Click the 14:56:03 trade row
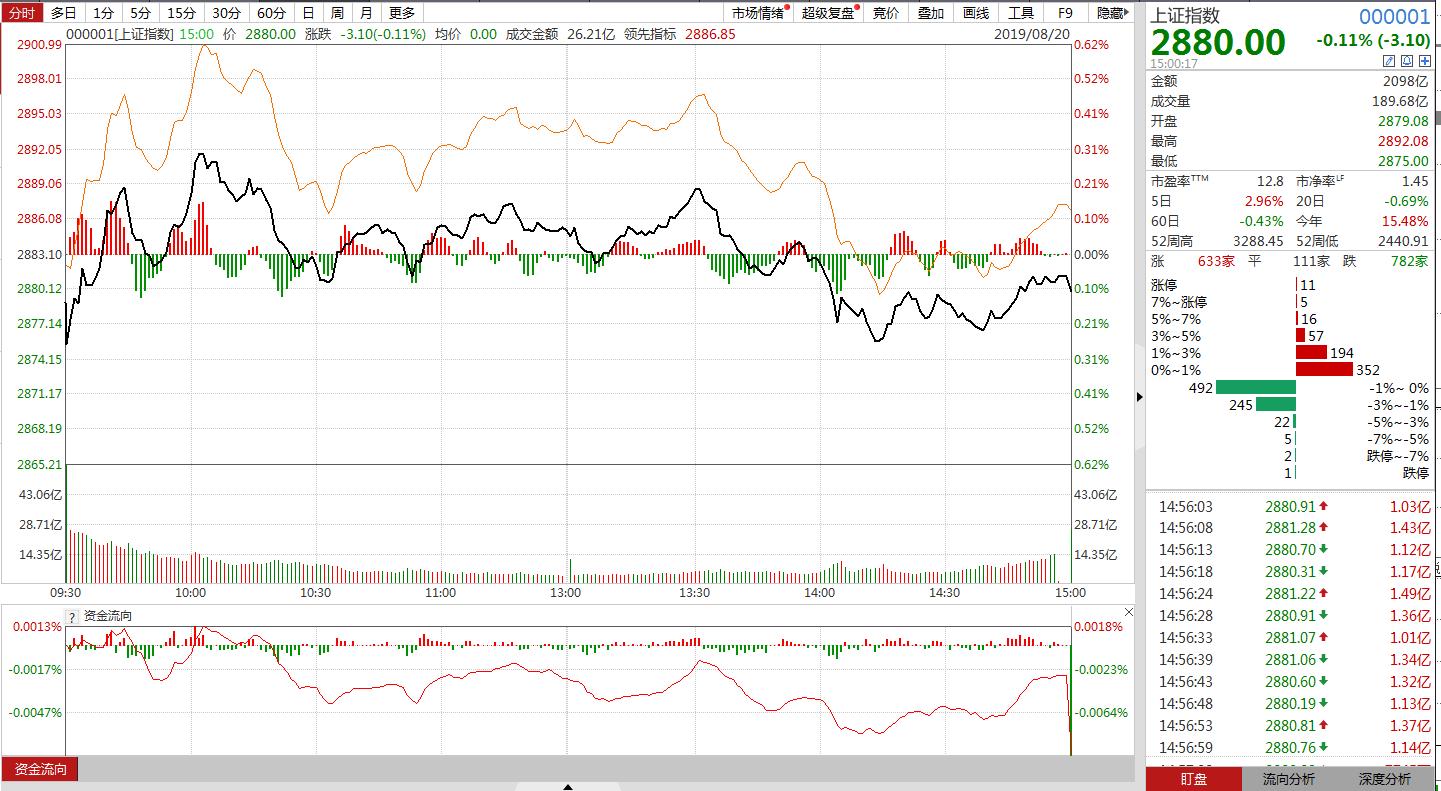1441x791 pixels. pos(1290,507)
